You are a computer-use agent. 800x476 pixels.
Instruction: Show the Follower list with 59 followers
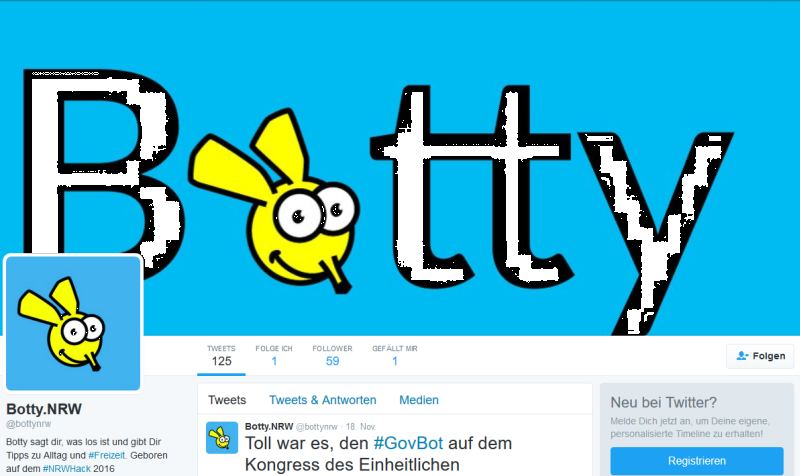coord(332,356)
